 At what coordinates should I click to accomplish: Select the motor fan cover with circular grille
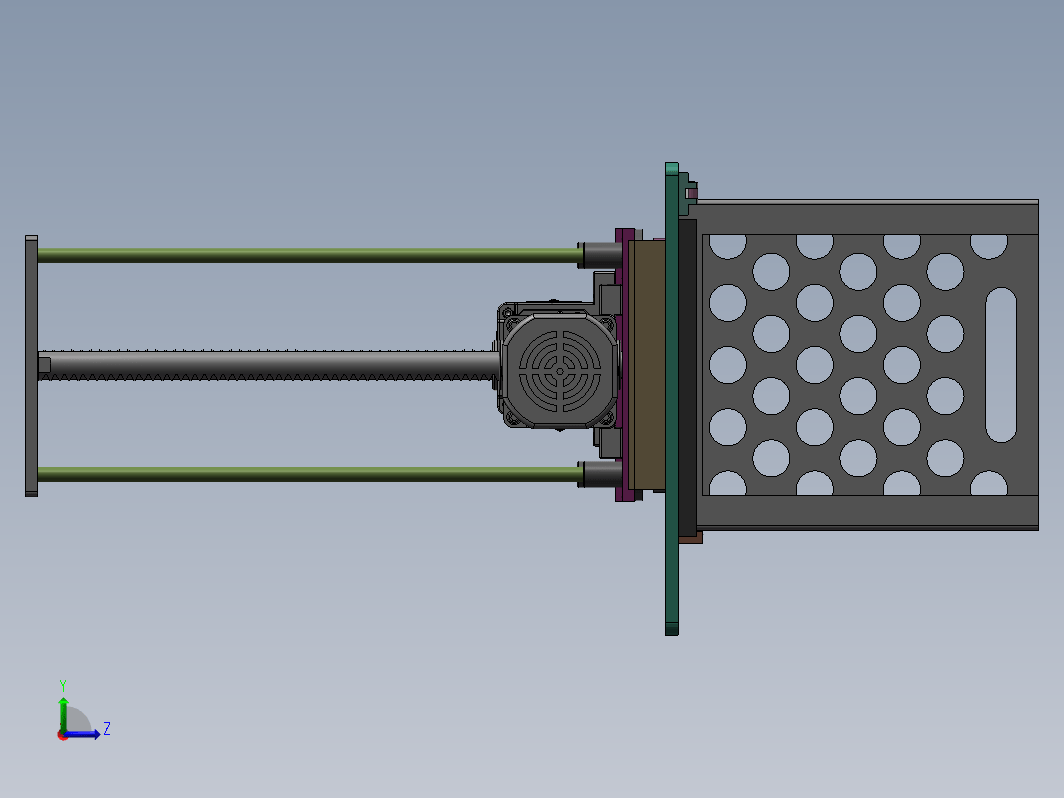point(560,370)
